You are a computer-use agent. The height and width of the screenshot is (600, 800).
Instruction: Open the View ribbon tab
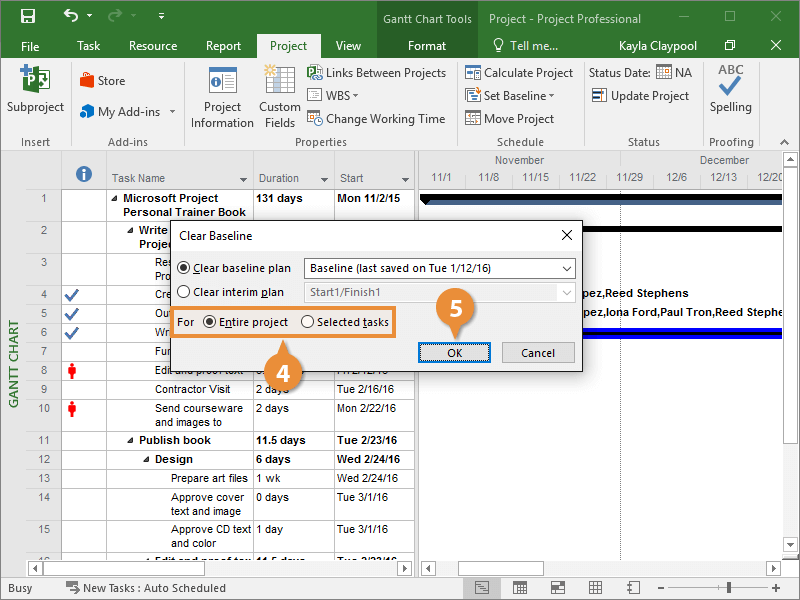[x=348, y=46]
